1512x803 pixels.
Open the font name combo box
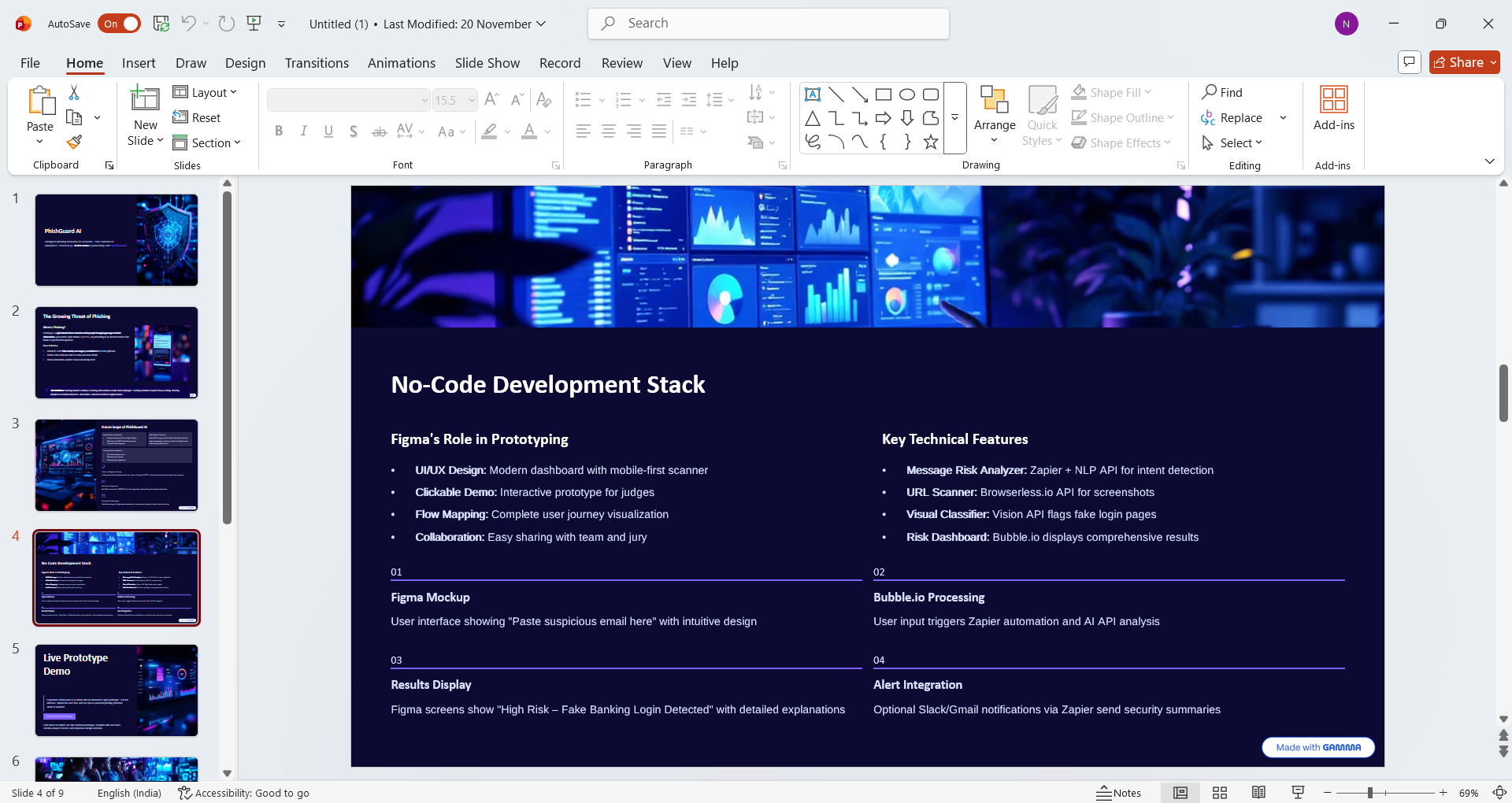click(349, 100)
